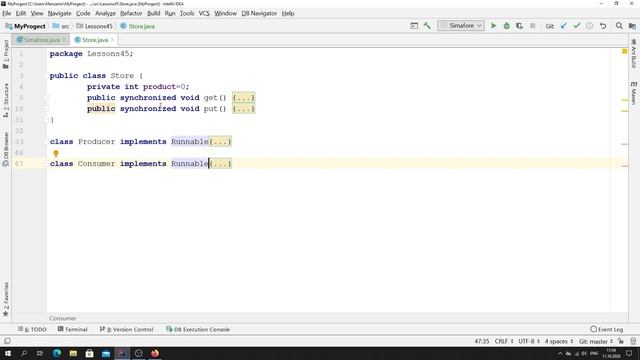This screenshot has height=360, width=640.
Task: Click Store.java breadcrumb in navigation bar
Action: 138,26
